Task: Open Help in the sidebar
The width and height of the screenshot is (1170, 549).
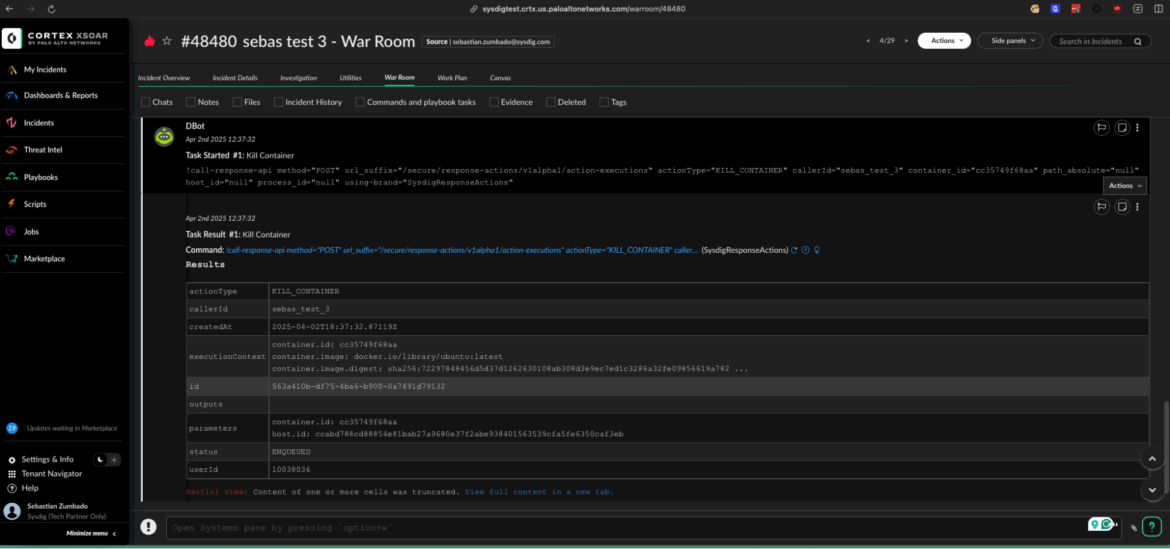Action: (30, 488)
